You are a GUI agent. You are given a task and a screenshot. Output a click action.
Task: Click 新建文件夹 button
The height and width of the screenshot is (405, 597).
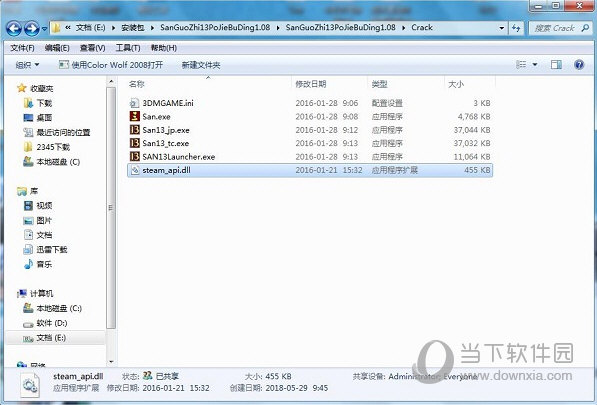click(201, 65)
